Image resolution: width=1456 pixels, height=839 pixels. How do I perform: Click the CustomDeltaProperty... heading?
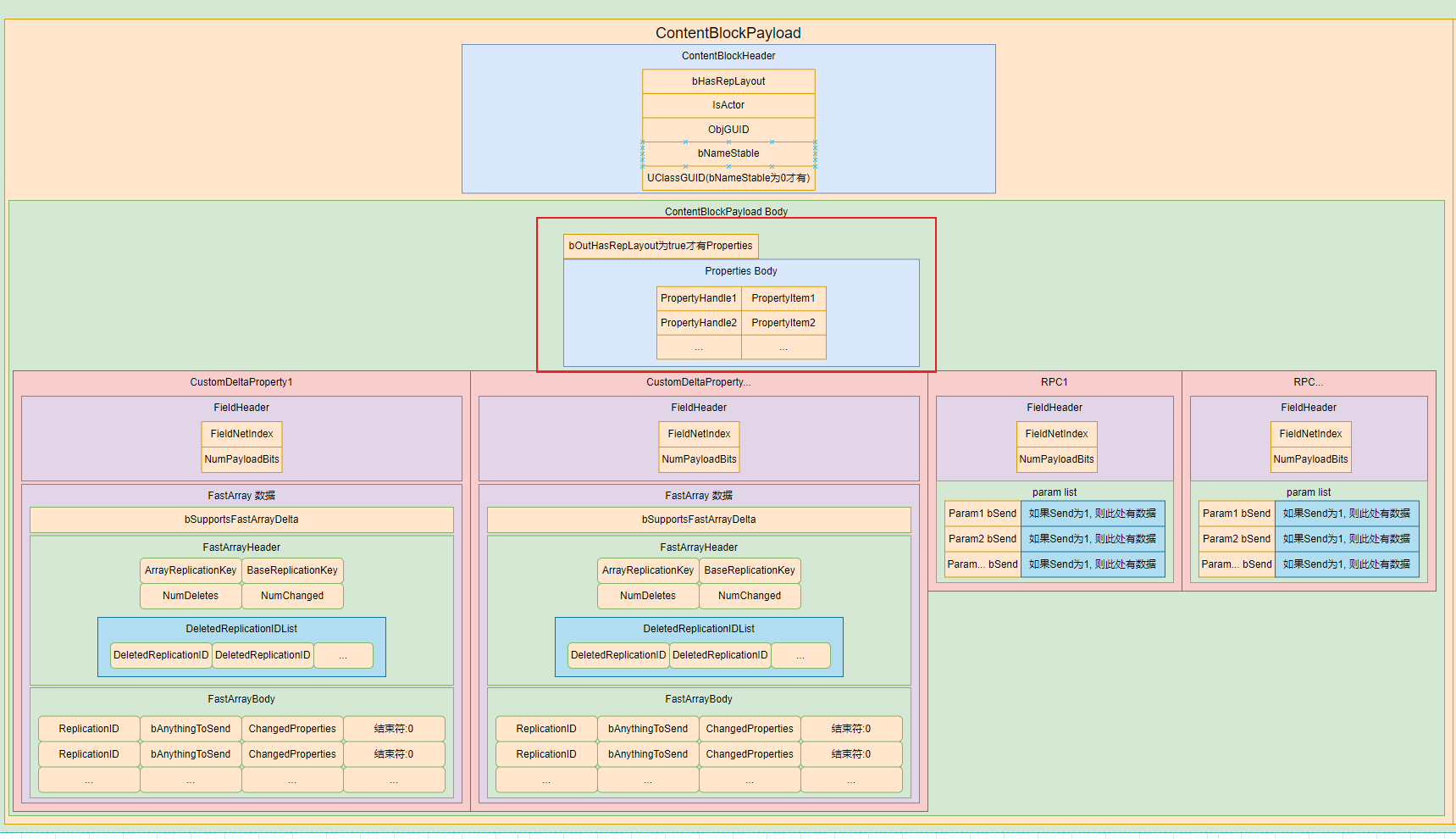[699, 382]
